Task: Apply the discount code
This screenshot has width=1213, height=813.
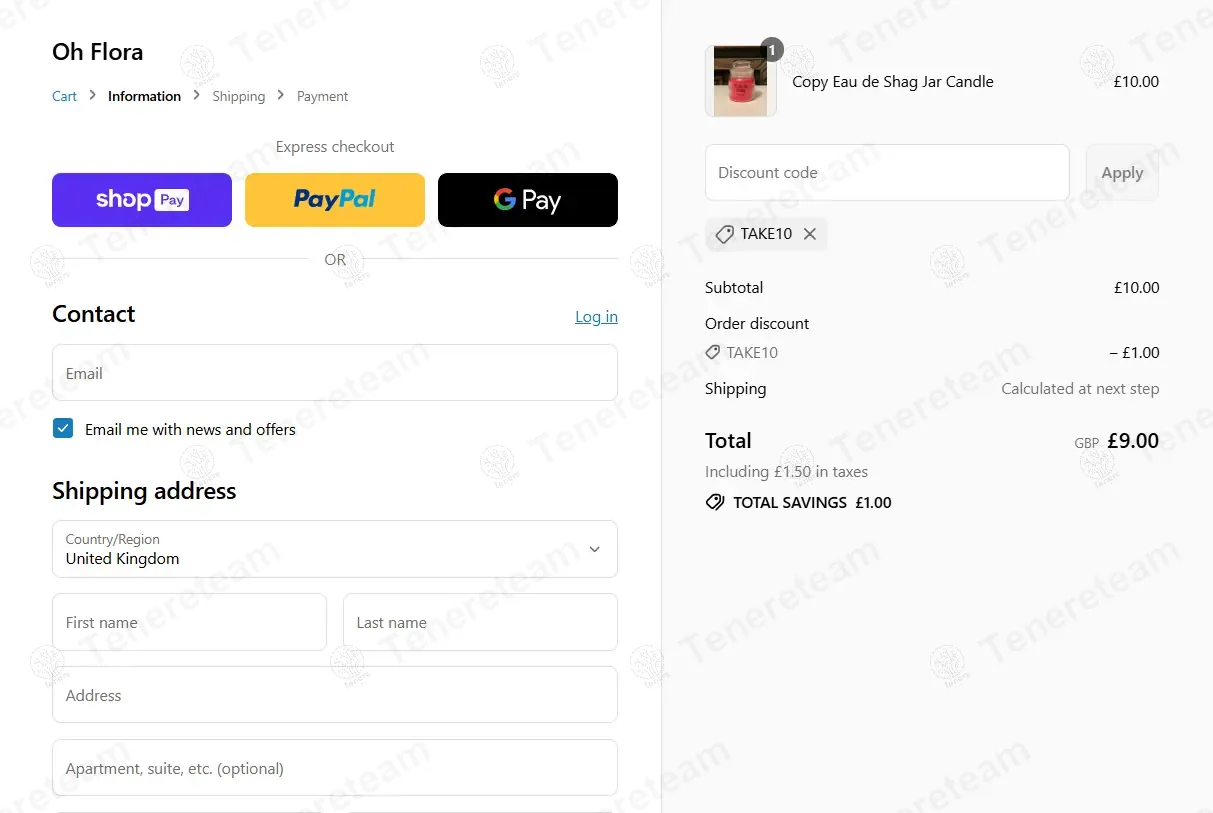Action: [1122, 172]
